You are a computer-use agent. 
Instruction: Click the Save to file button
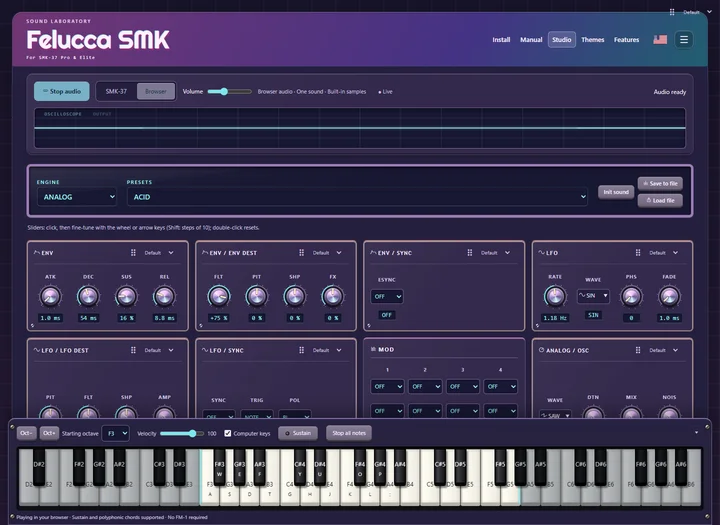pos(660,183)
